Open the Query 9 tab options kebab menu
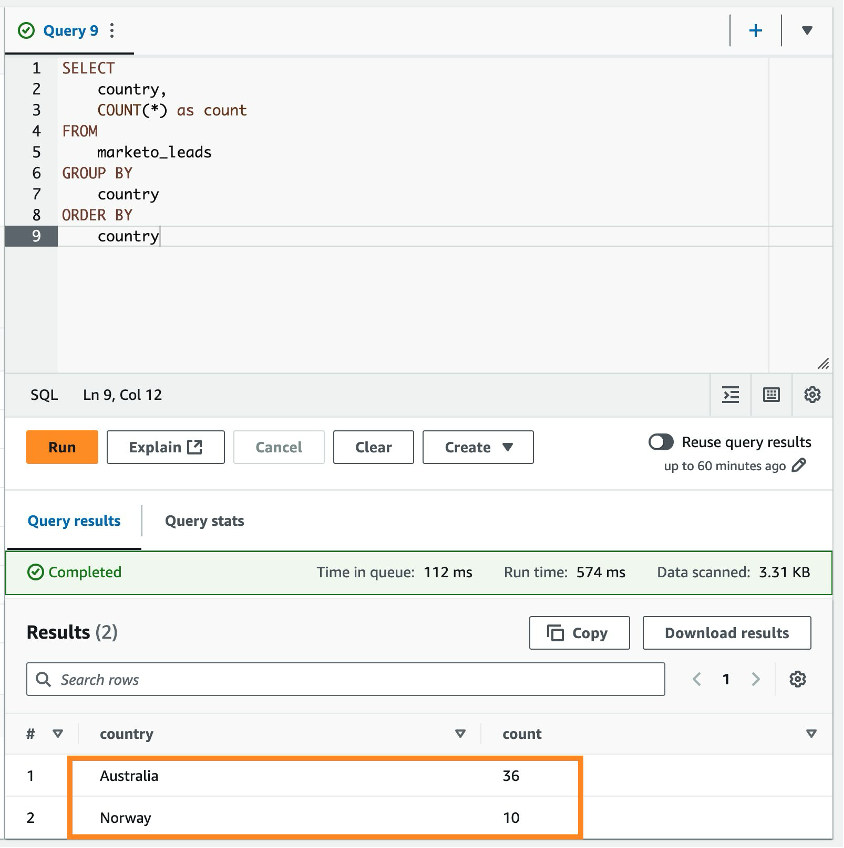Image resolution: width=844 pixels, height=848 pixels. tap(112, 30)
